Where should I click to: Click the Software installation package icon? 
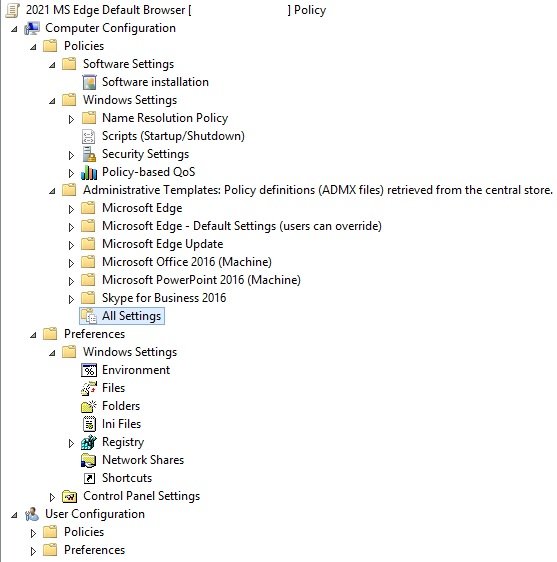pyautogui.click(x=89, y=82)
